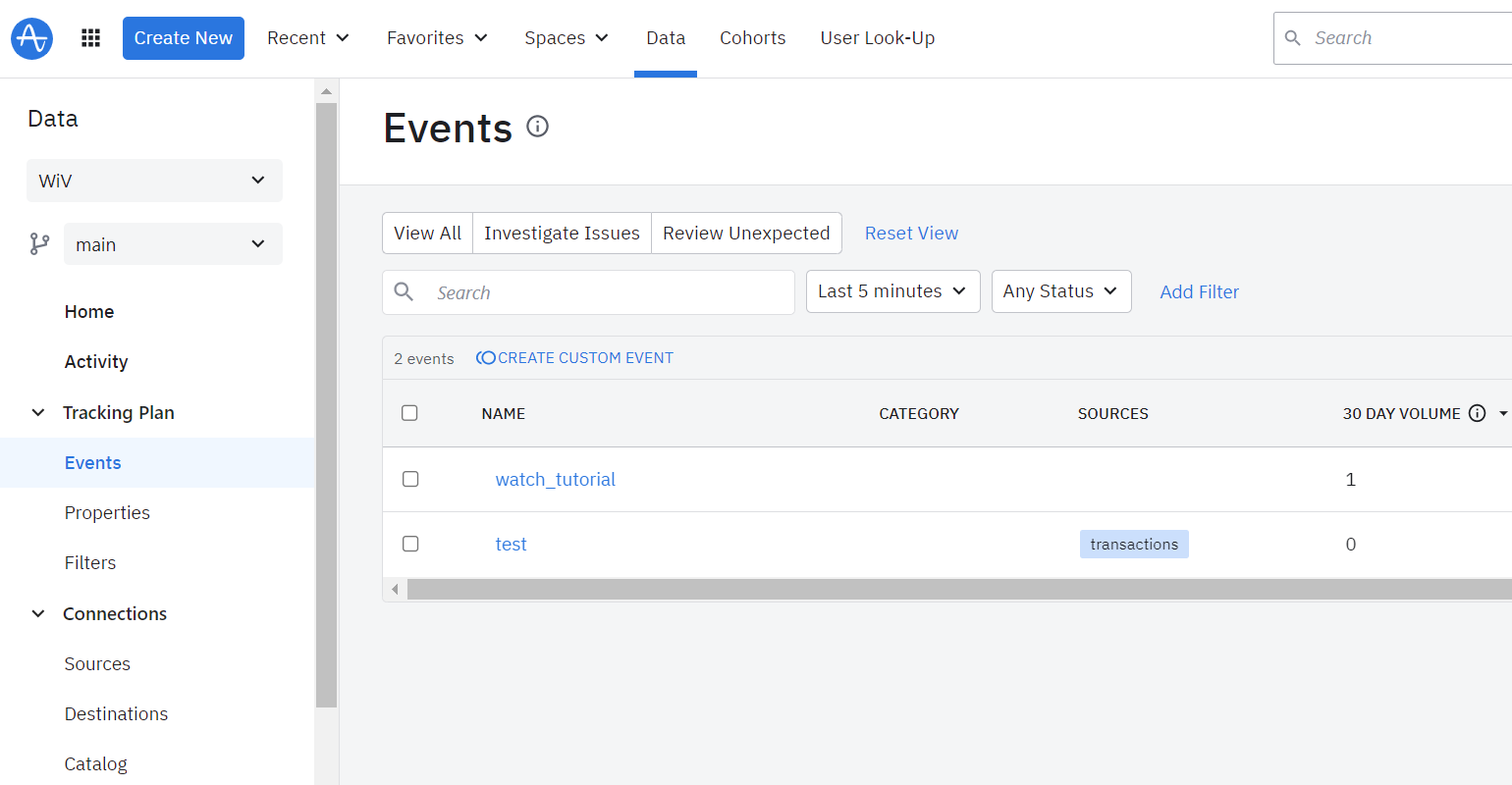The width and height of the screenshot is (1512, 785).
Task: Open the WiV project selector
Action: [154, 181]
